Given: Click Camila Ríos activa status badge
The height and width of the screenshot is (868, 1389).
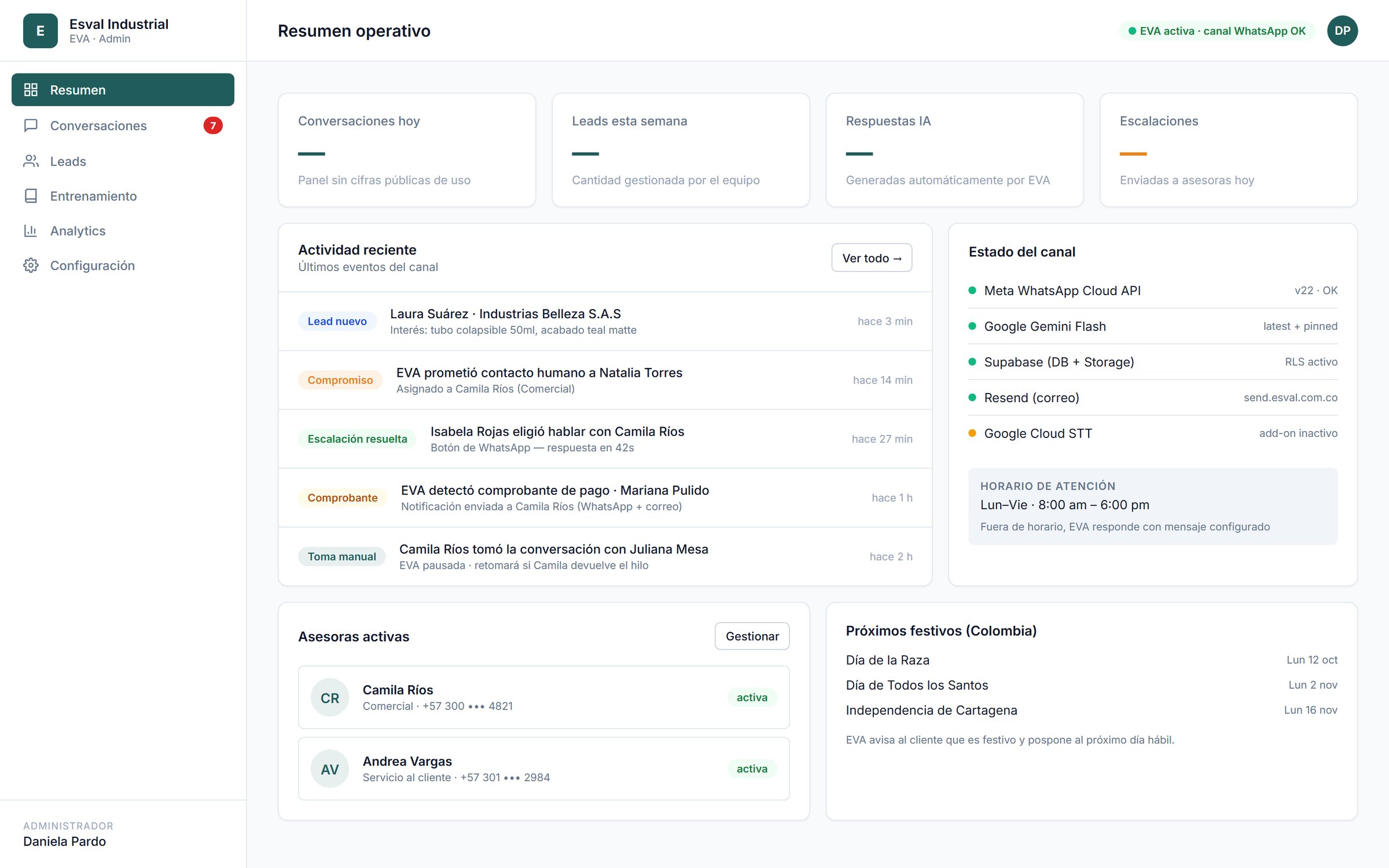Looking at the screenshot, I should point(752,698).
